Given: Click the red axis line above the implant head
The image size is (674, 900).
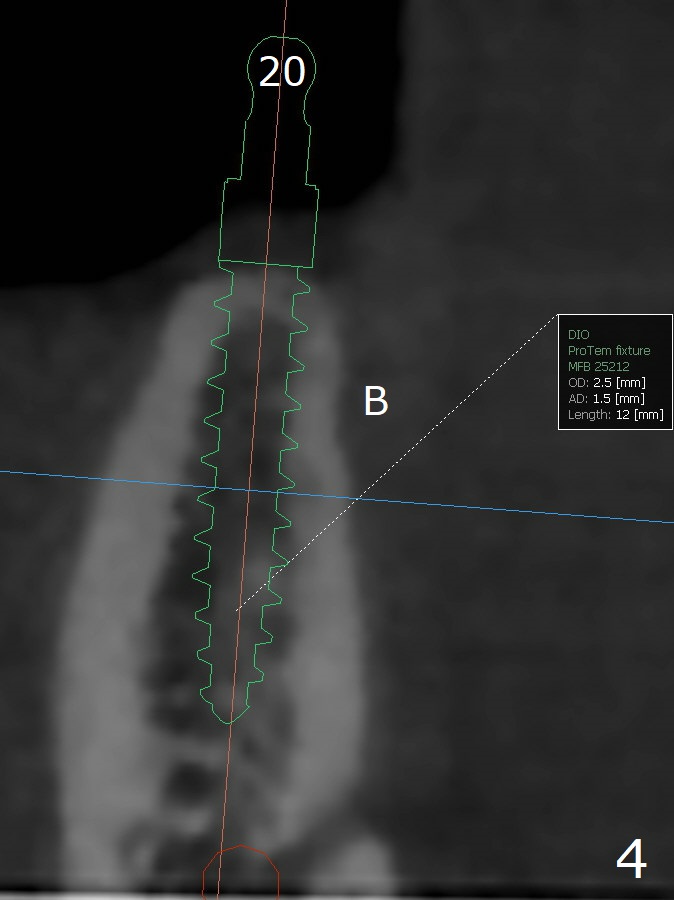Looking at the screenshot, I should point(285,18).
